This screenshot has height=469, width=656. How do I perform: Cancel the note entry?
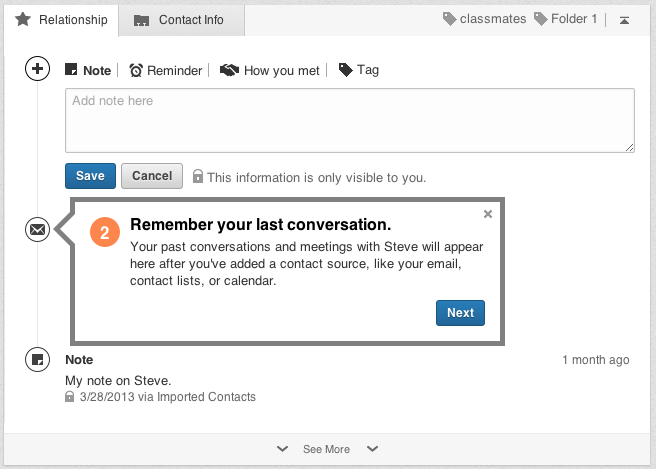tap(152, 176)
